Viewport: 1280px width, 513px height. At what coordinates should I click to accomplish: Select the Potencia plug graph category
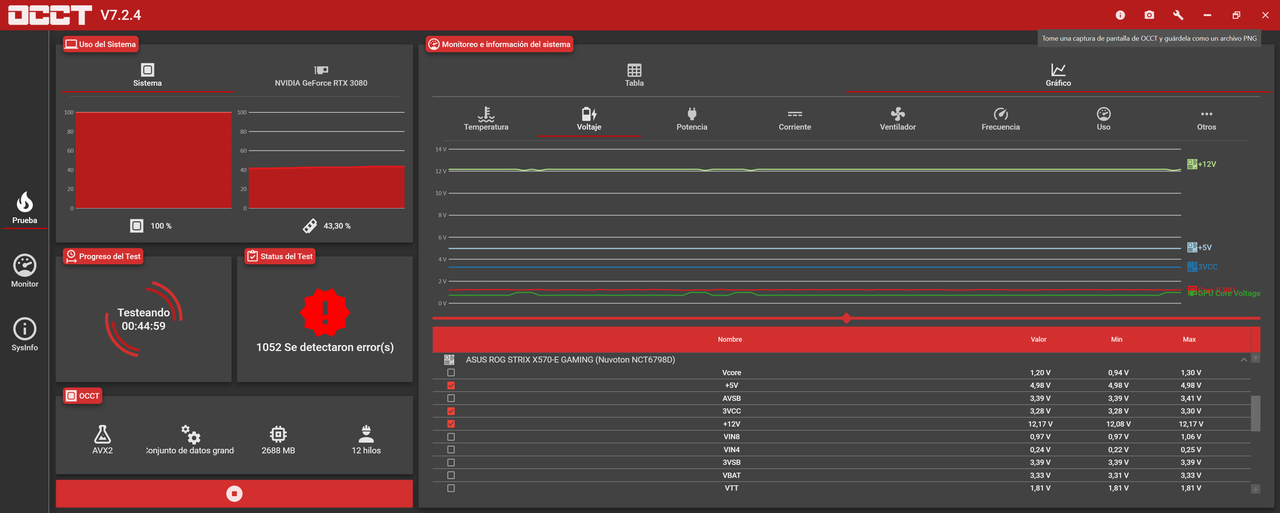coord(691,119)
